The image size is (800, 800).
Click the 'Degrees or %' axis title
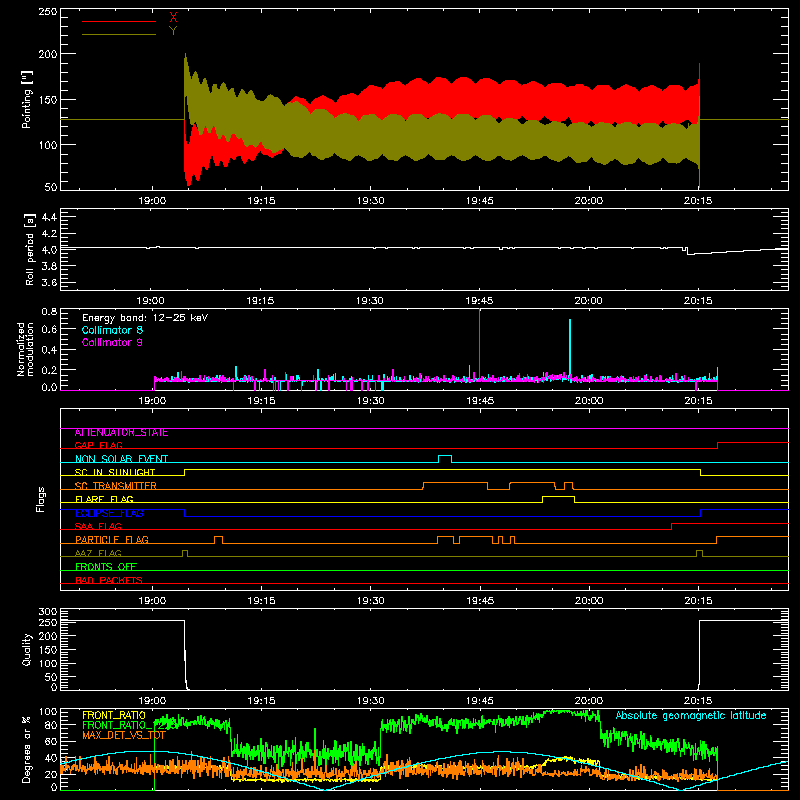[27, 749]
